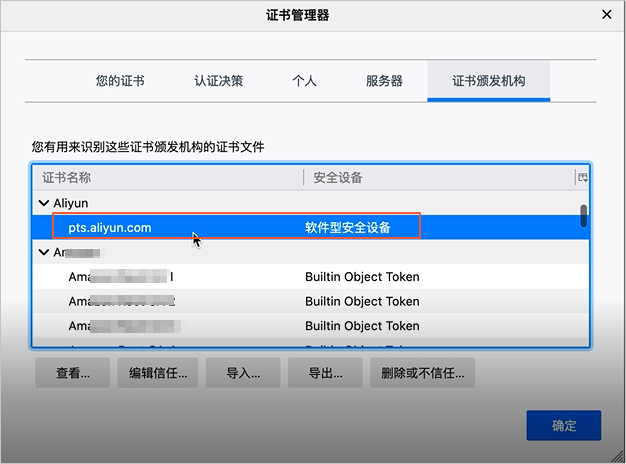Open the 认证决策 tab

[218, 81]
